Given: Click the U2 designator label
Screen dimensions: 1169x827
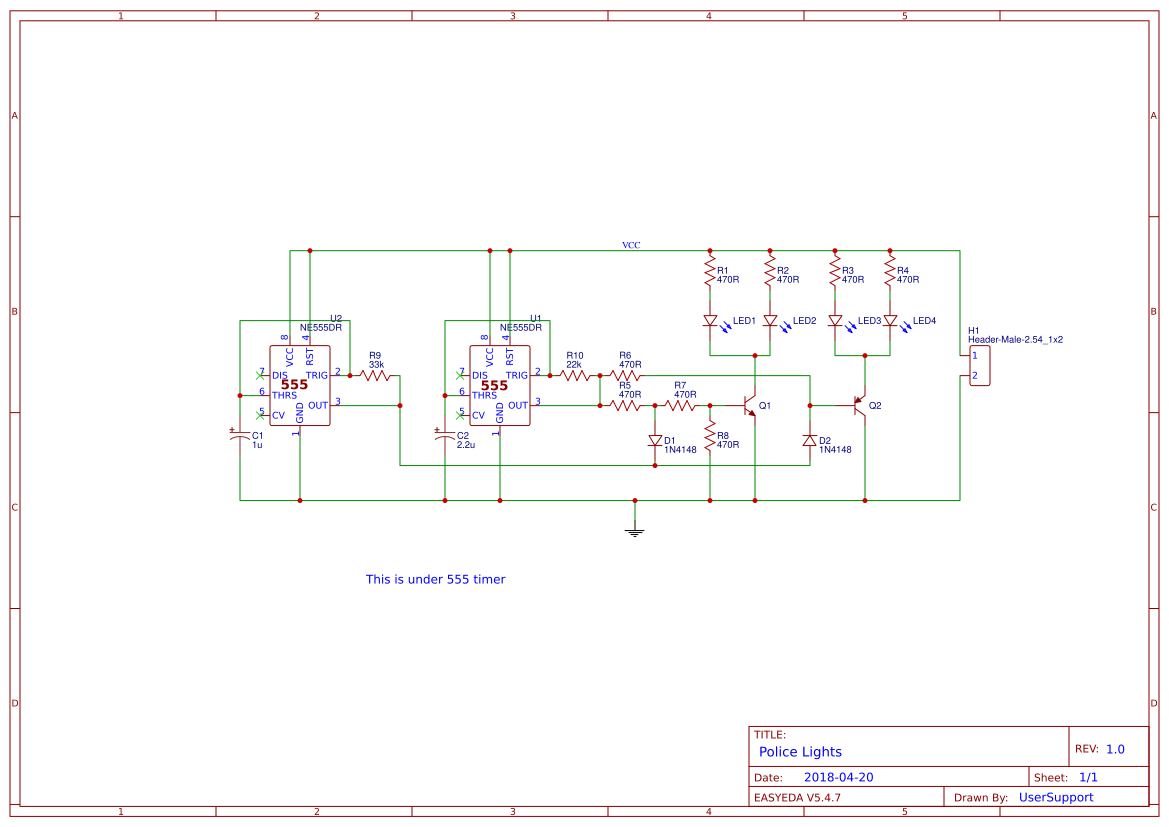Looking at the screenshot, I should [x=336, y=318].
